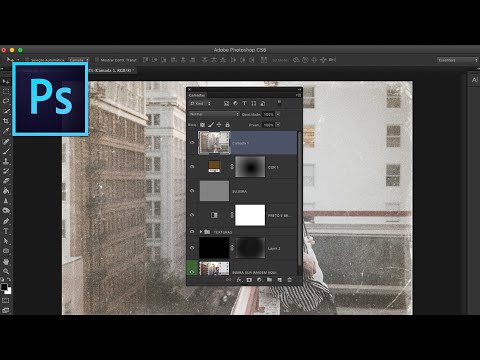Lock layer position icon
This screenshot has height=360, width=480.
pyautogui.click(x=219, y=125)
